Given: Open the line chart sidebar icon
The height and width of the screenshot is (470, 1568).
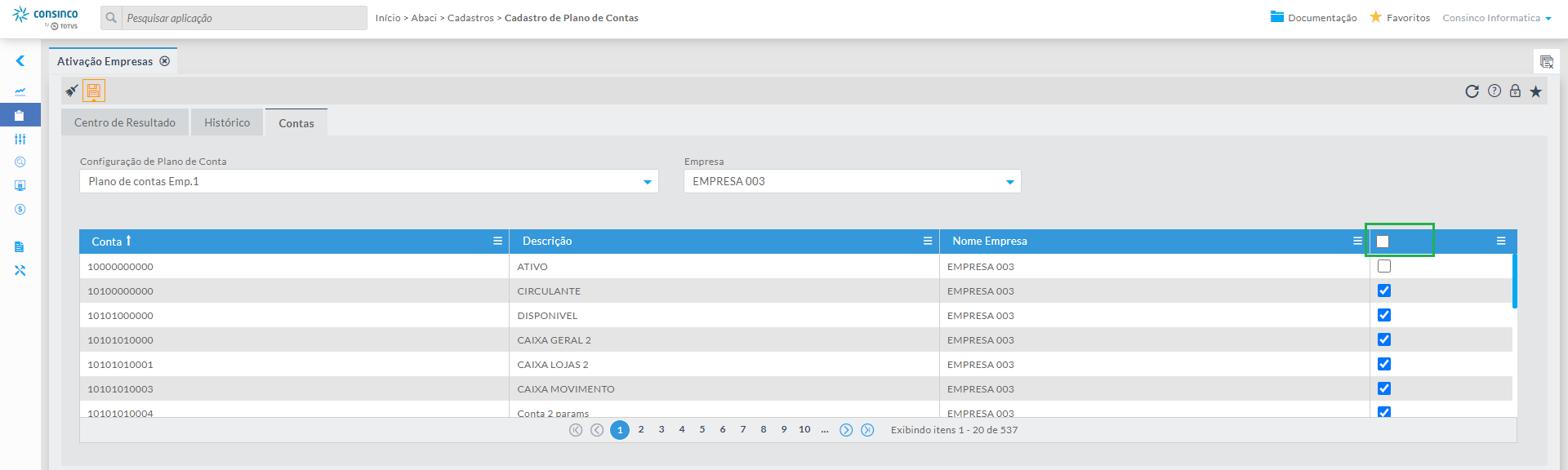Looking at the screenshot, I should click(20, 91).
